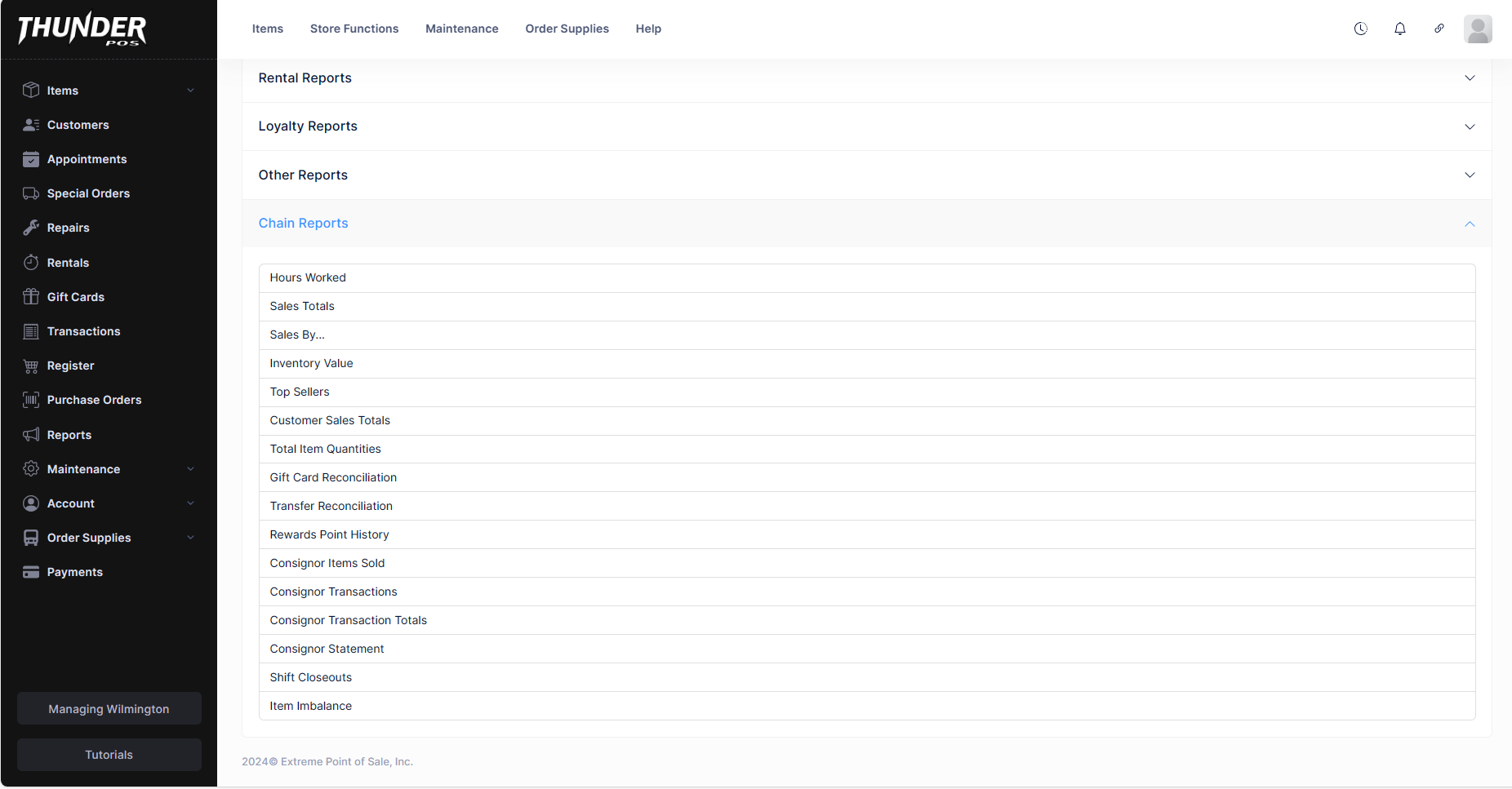Image resolution: width=1512 pixels, height=789 pixels.
Task: Click the Purchase Orders barcode icon
Action: pyautogui.click(x=31, y=400)
